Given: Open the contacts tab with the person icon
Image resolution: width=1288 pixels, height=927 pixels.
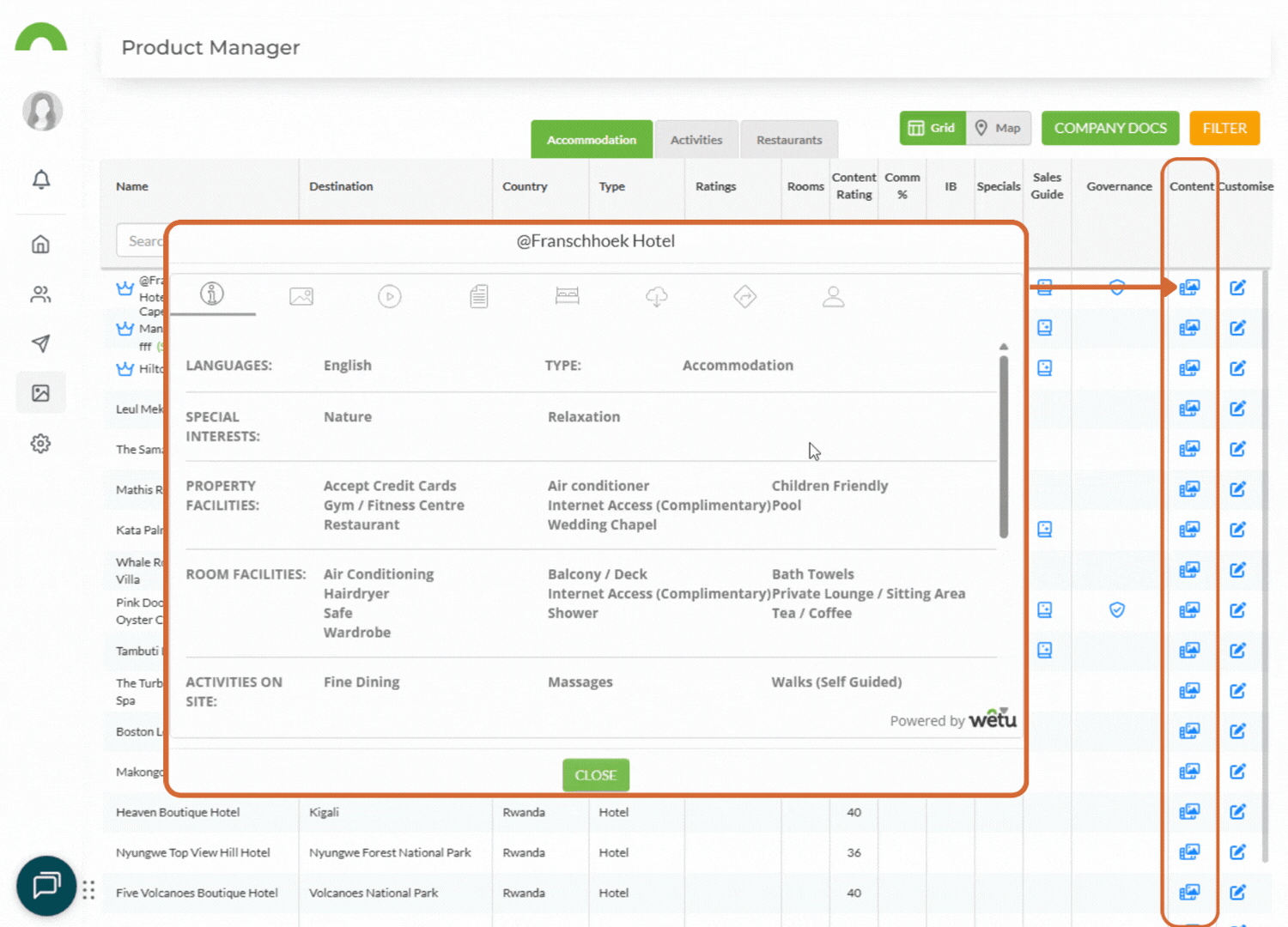Looking at the screenshot, I should click(833, 296).
